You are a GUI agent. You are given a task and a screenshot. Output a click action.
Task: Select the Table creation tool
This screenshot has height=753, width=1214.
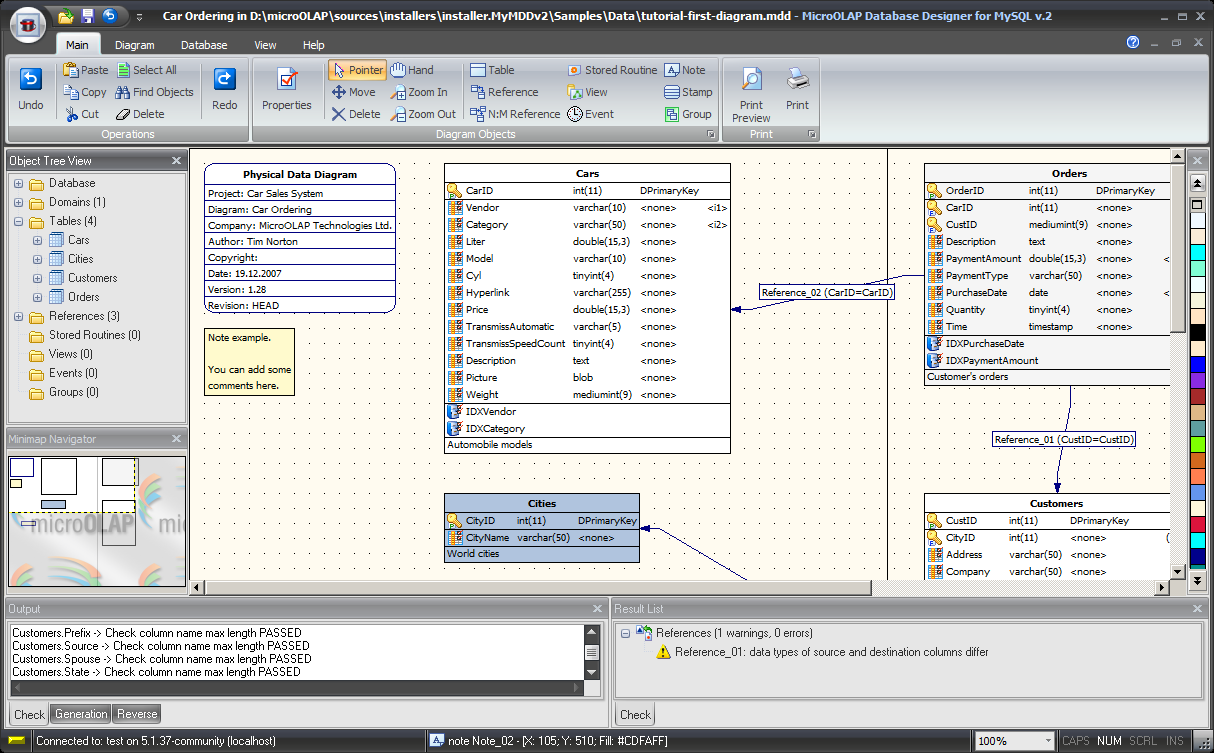tap(492, 70)
